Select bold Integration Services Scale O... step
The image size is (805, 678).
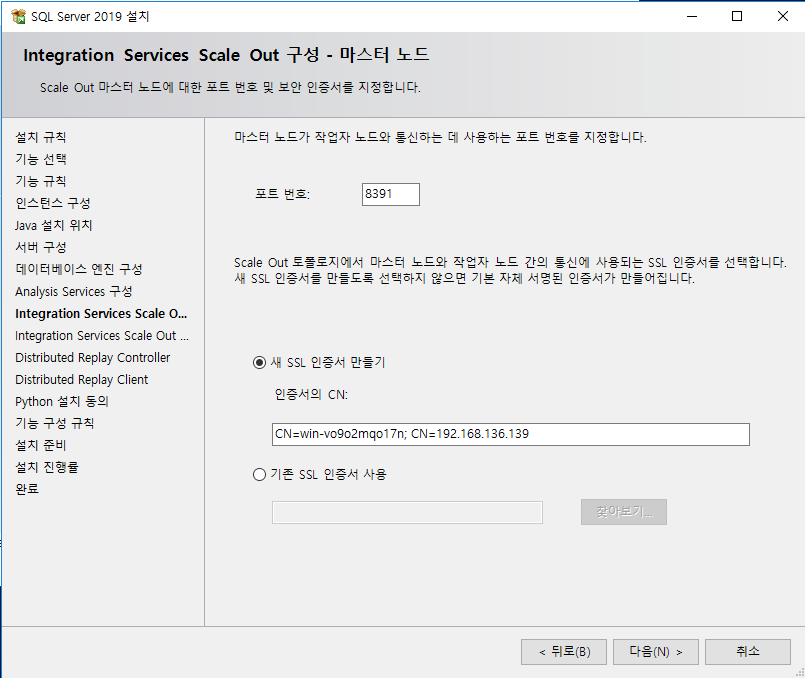pos(101,314)
